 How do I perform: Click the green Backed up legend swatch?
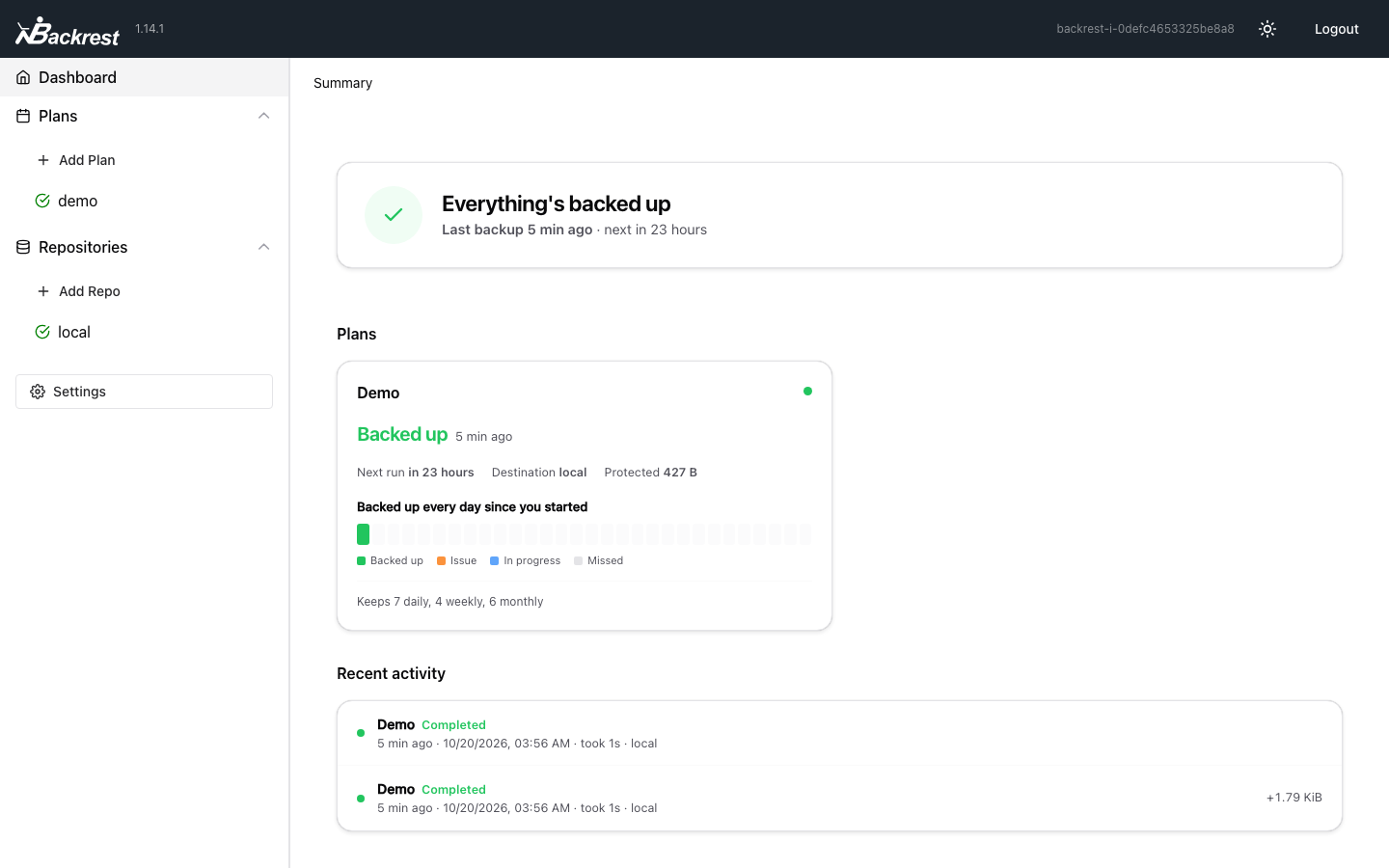361,560
